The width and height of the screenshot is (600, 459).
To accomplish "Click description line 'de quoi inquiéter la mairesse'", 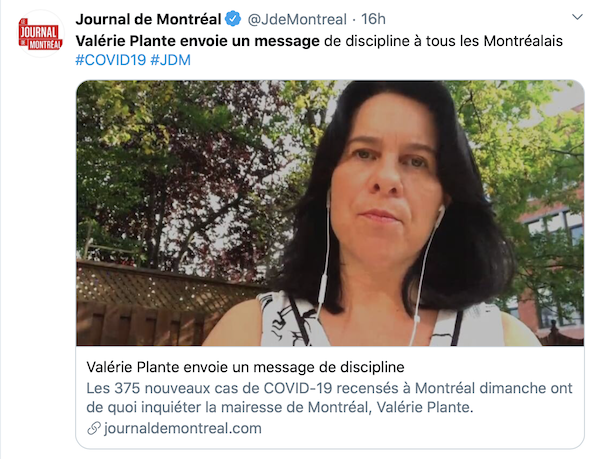I will coord(280,407).
